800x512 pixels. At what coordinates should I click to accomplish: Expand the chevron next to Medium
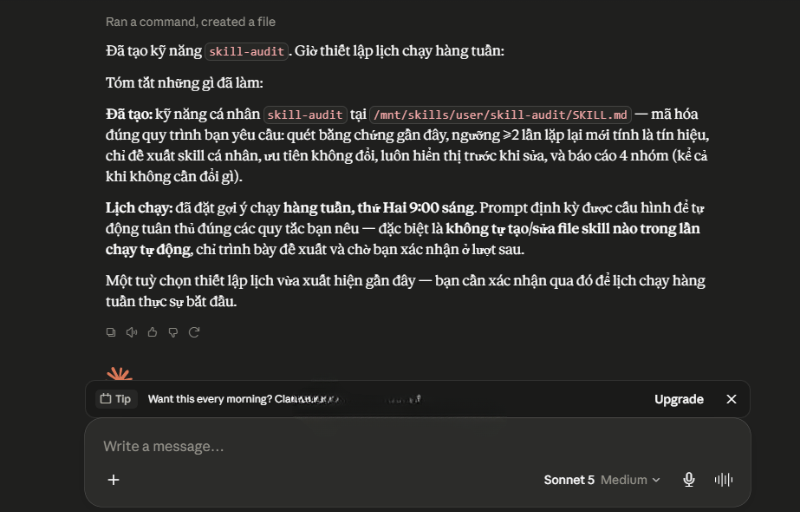657,480
